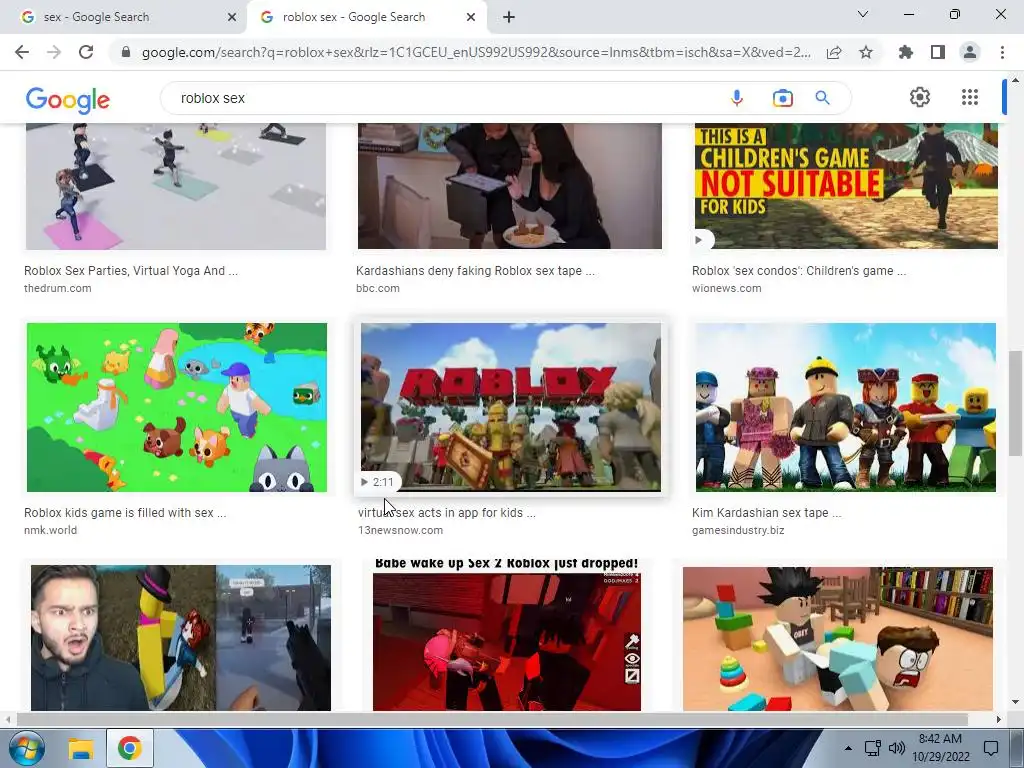Reload the current page
Screen dimensions: 1024x768
[86, 52]
